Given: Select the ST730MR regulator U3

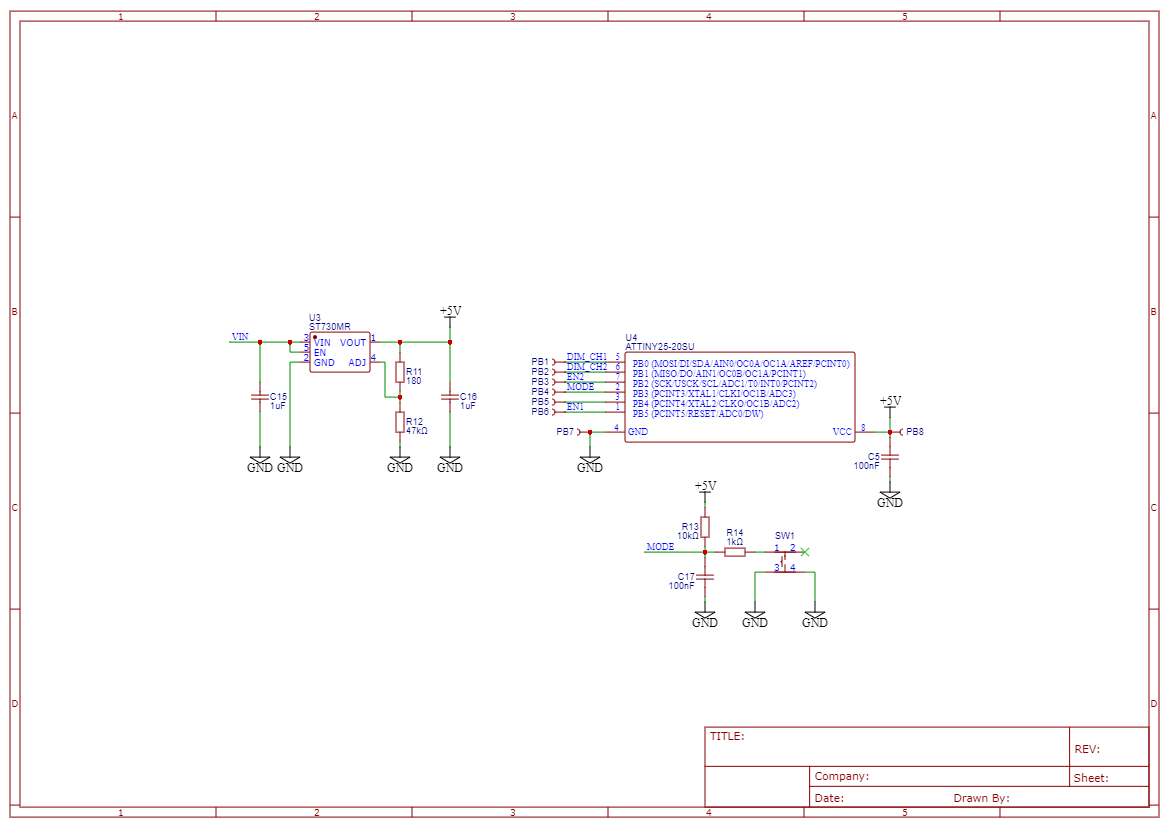Looking at the screenshot, I should pyautogui.click(x=338, y=352).
